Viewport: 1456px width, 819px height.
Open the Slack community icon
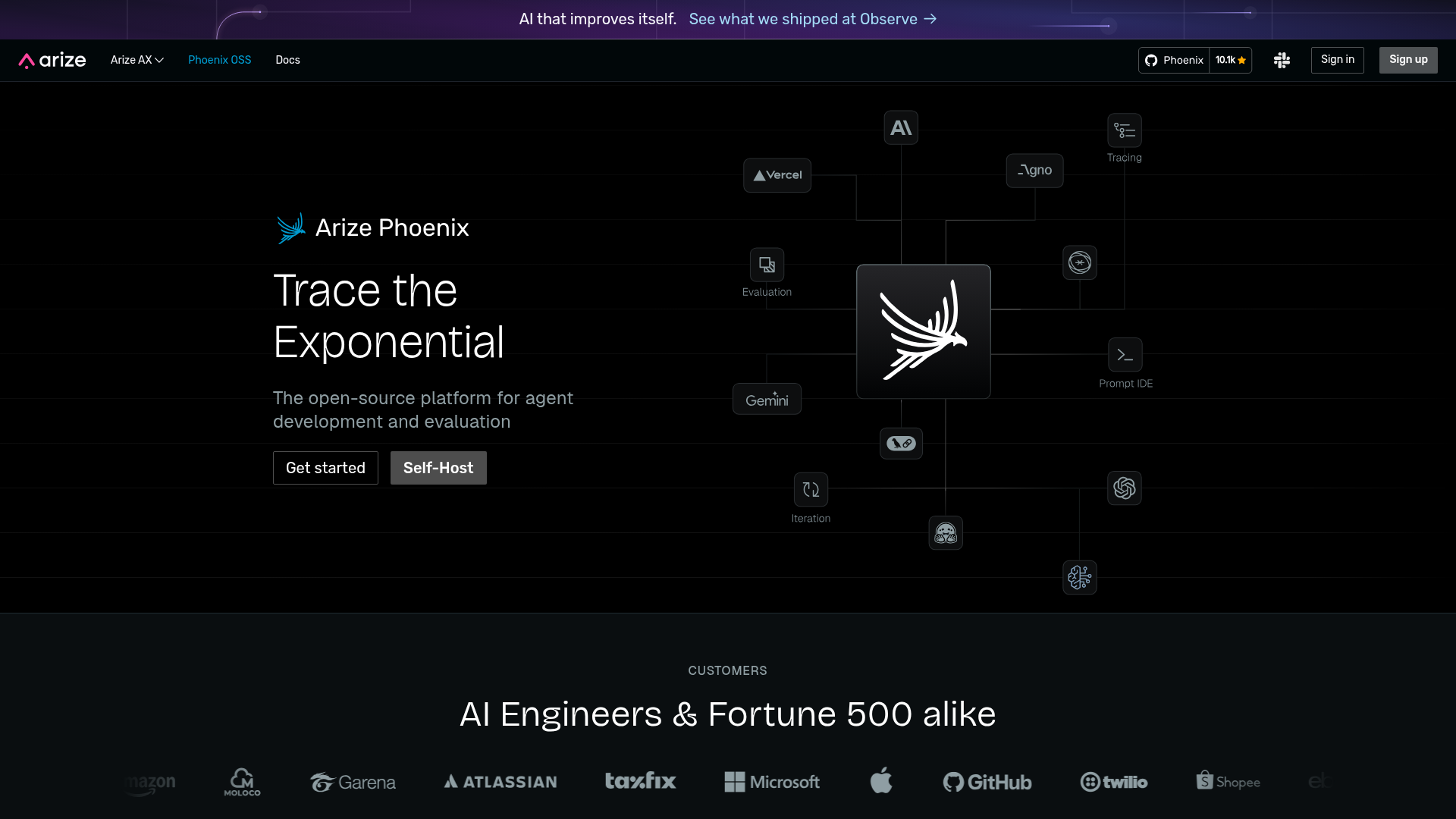pyautogui.click(x=1282, y=60)
